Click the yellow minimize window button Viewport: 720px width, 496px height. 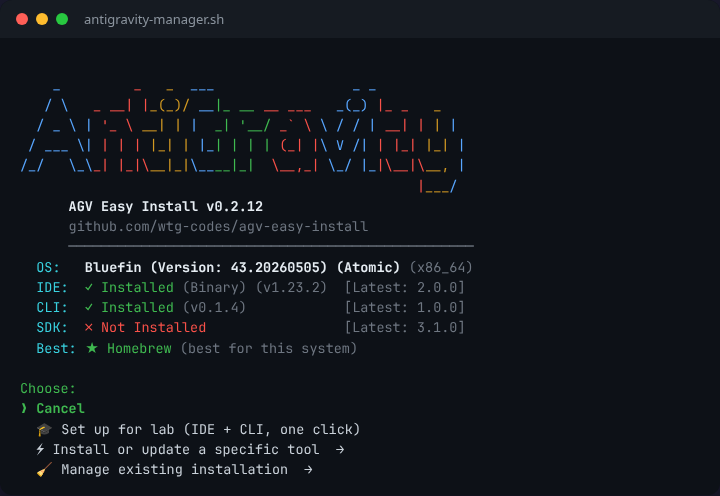point(42,19)
